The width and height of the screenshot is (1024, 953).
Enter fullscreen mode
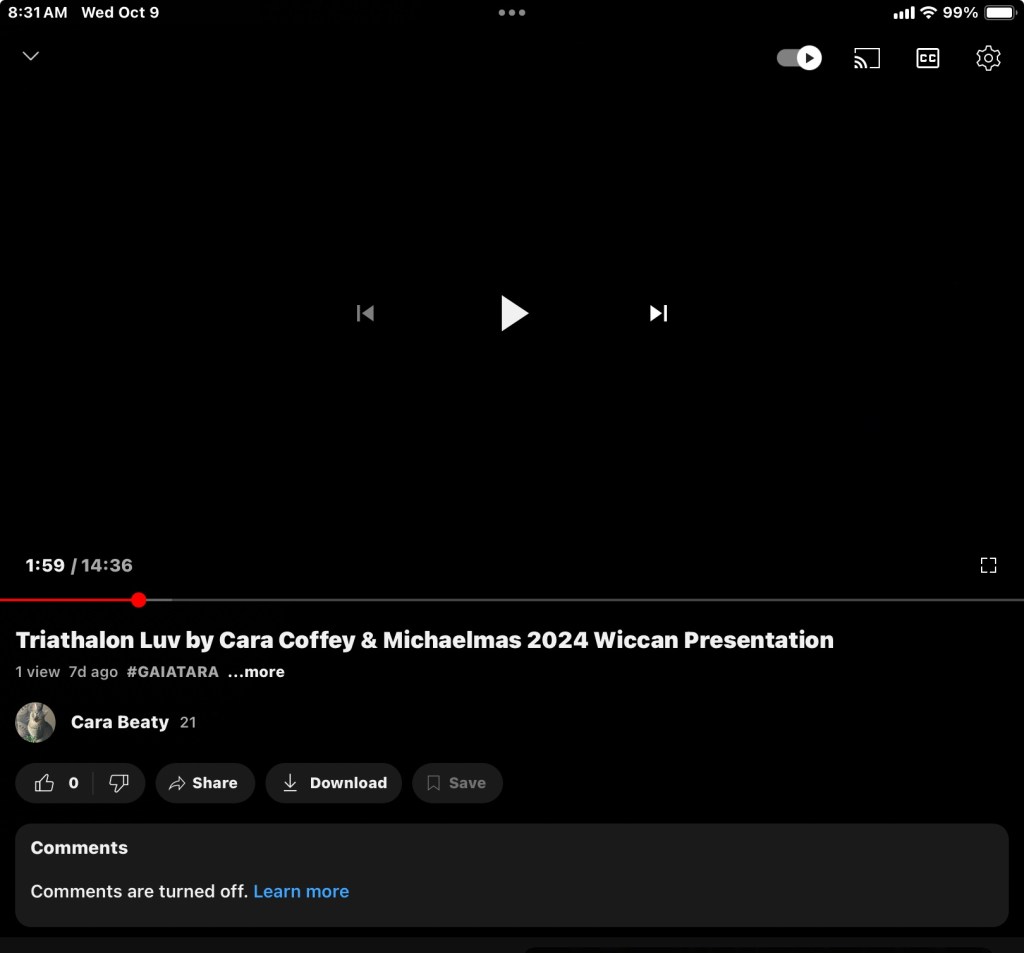click(x=988, y=565)
